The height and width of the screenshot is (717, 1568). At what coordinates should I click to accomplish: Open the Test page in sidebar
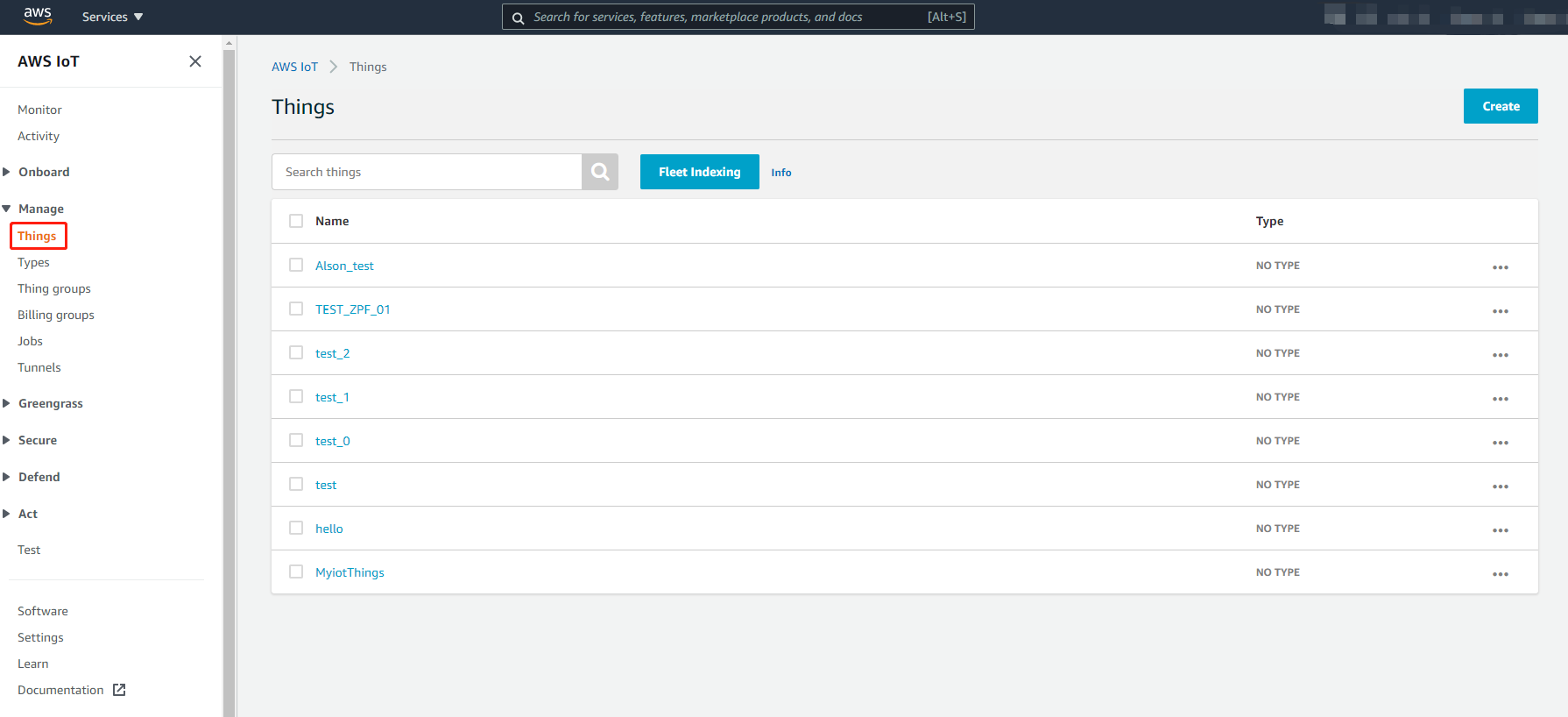pos(29,550)
